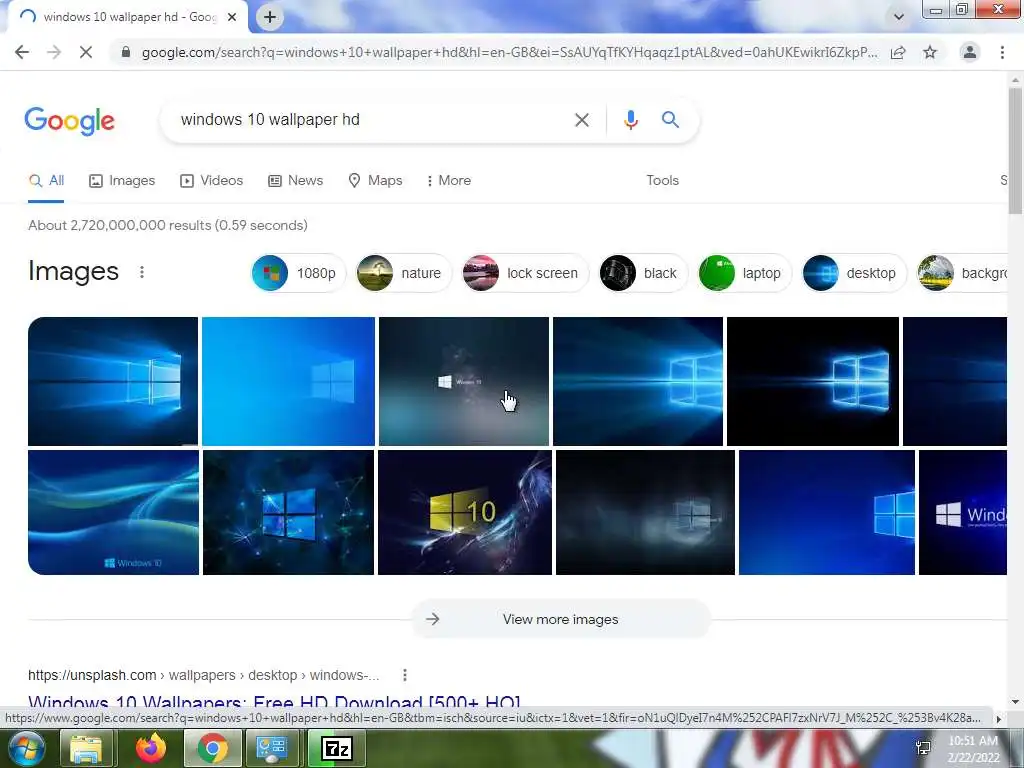Click scrollbar down arrow
Image resolution: width=1024 pixels, height=768 pixels.
[x=1015, y=701]
